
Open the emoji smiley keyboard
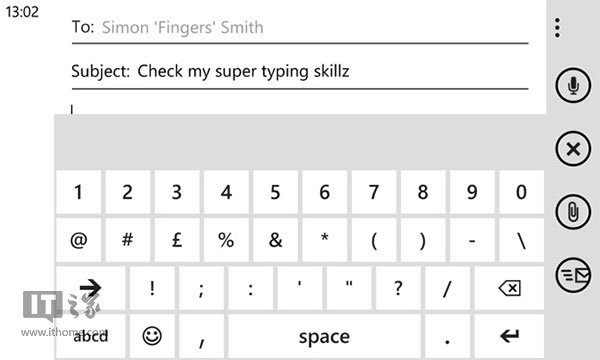[x=152, y=336]
